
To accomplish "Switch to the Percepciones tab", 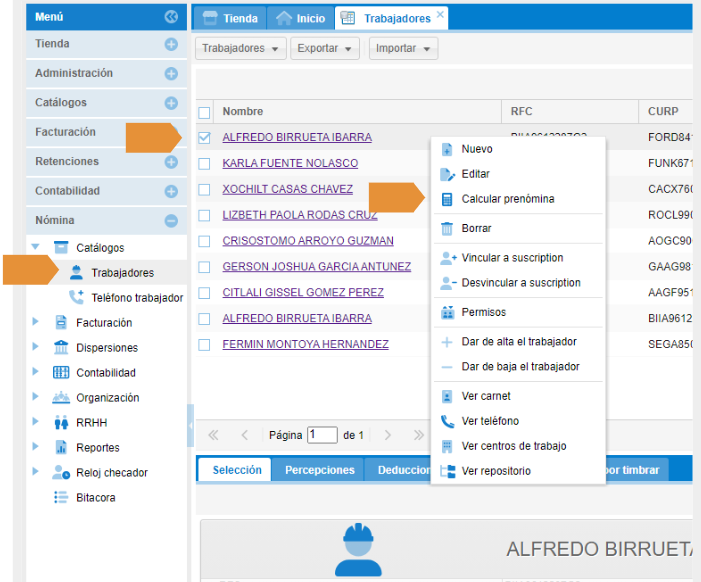I will (319, 470).
